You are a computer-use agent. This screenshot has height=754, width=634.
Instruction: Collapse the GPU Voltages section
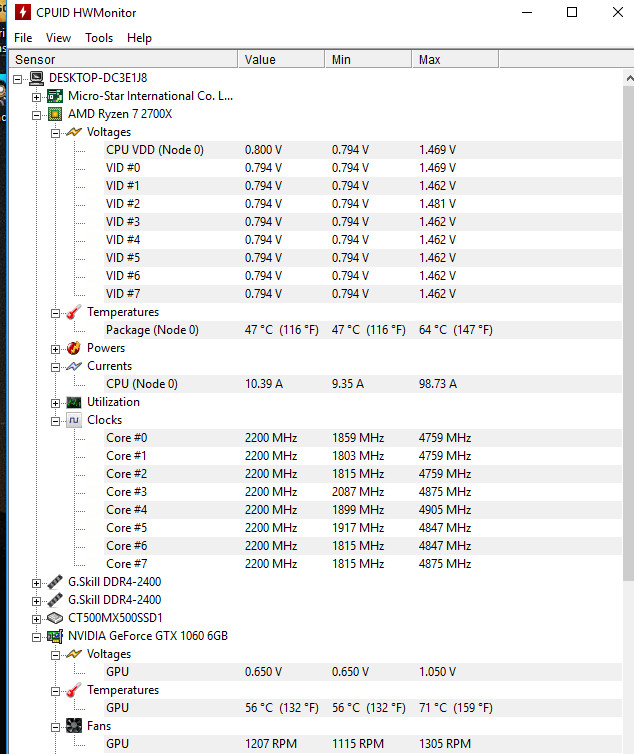[x=55, y=655]
